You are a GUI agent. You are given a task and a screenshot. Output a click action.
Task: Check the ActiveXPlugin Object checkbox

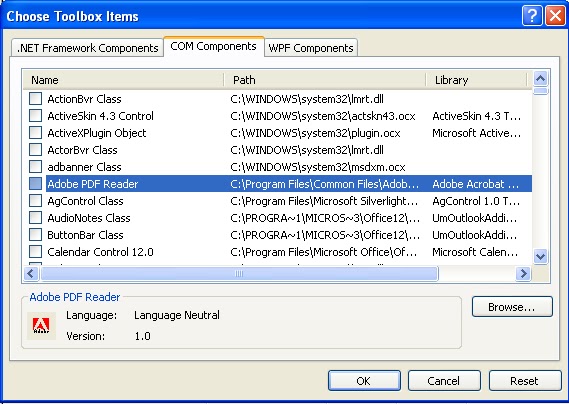coord(35,133)
